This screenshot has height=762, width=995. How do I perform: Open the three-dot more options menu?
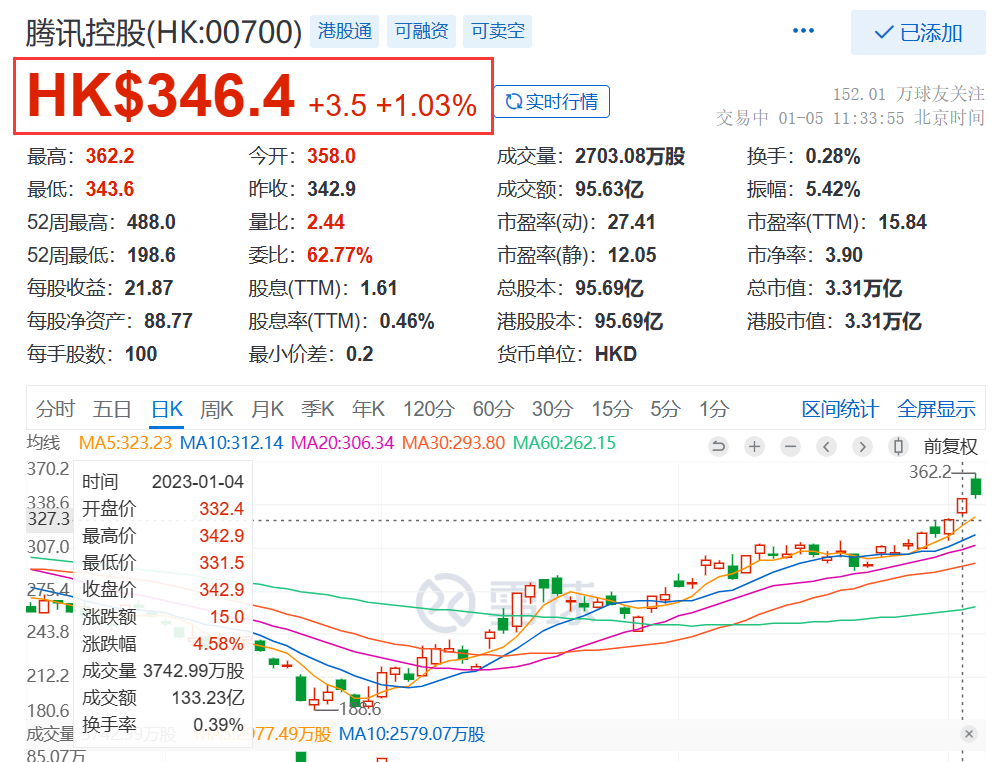pos(803,30)
